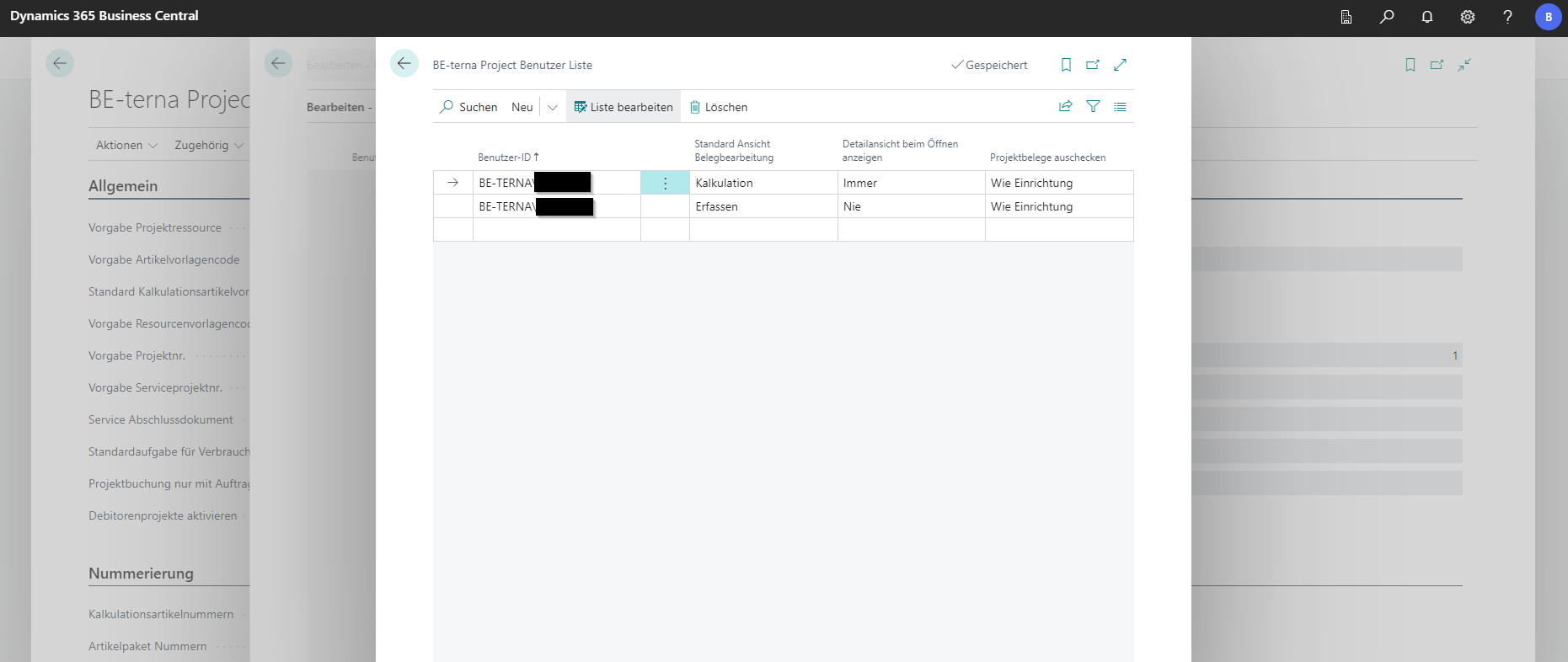This screenshot has width=1568, height=662.
Task: Click Kalkulationsartikelnummern label
Action: pos(161,614)
